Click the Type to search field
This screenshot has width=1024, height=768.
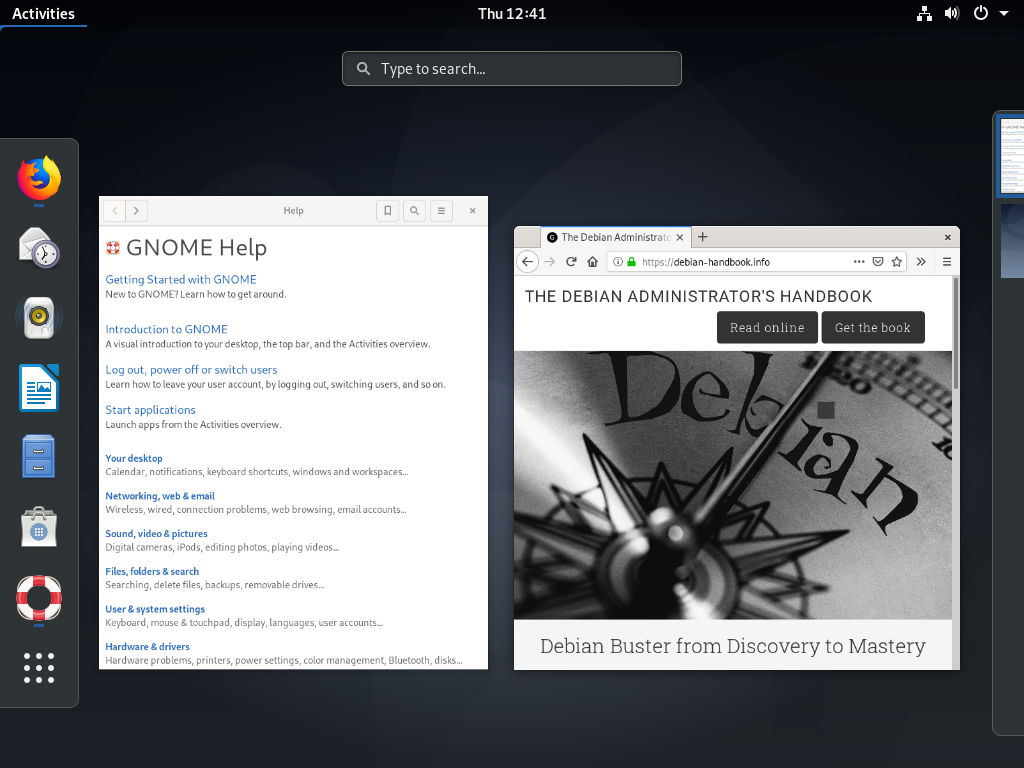pyautogui.click(x=511, y=68)
